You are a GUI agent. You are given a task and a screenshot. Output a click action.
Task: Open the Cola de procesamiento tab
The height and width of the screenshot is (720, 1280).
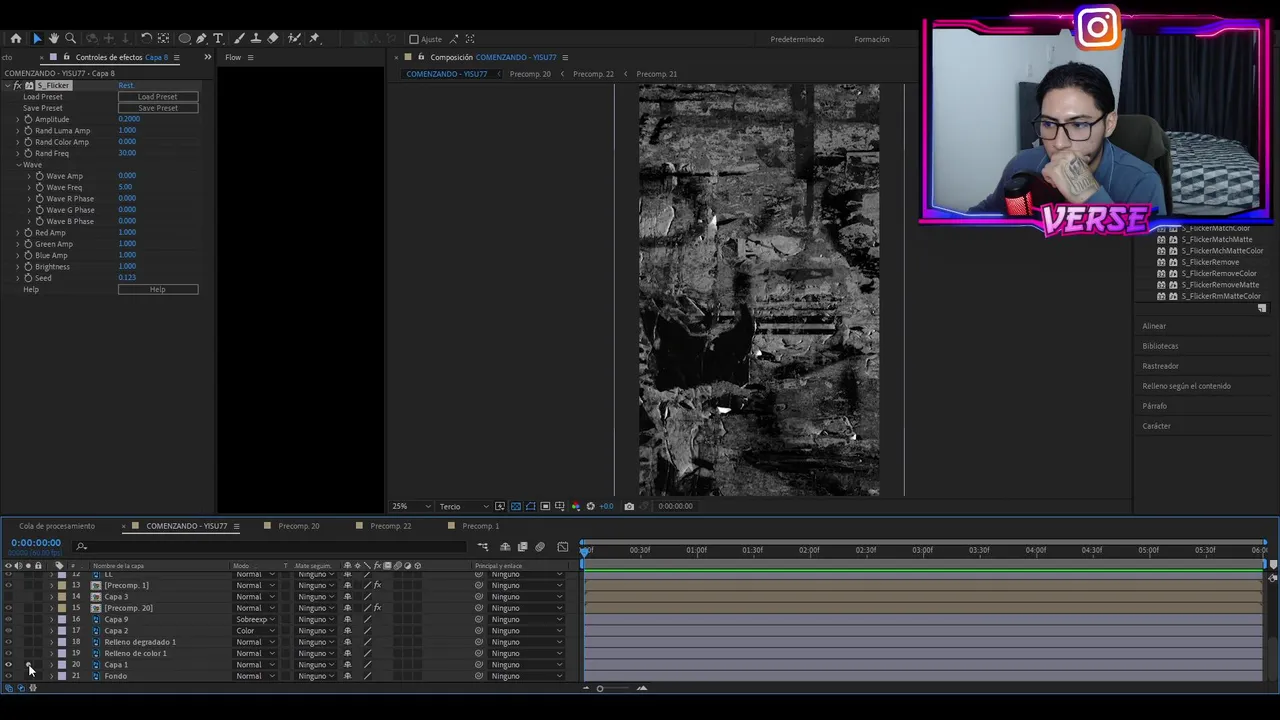coord(57,526)
